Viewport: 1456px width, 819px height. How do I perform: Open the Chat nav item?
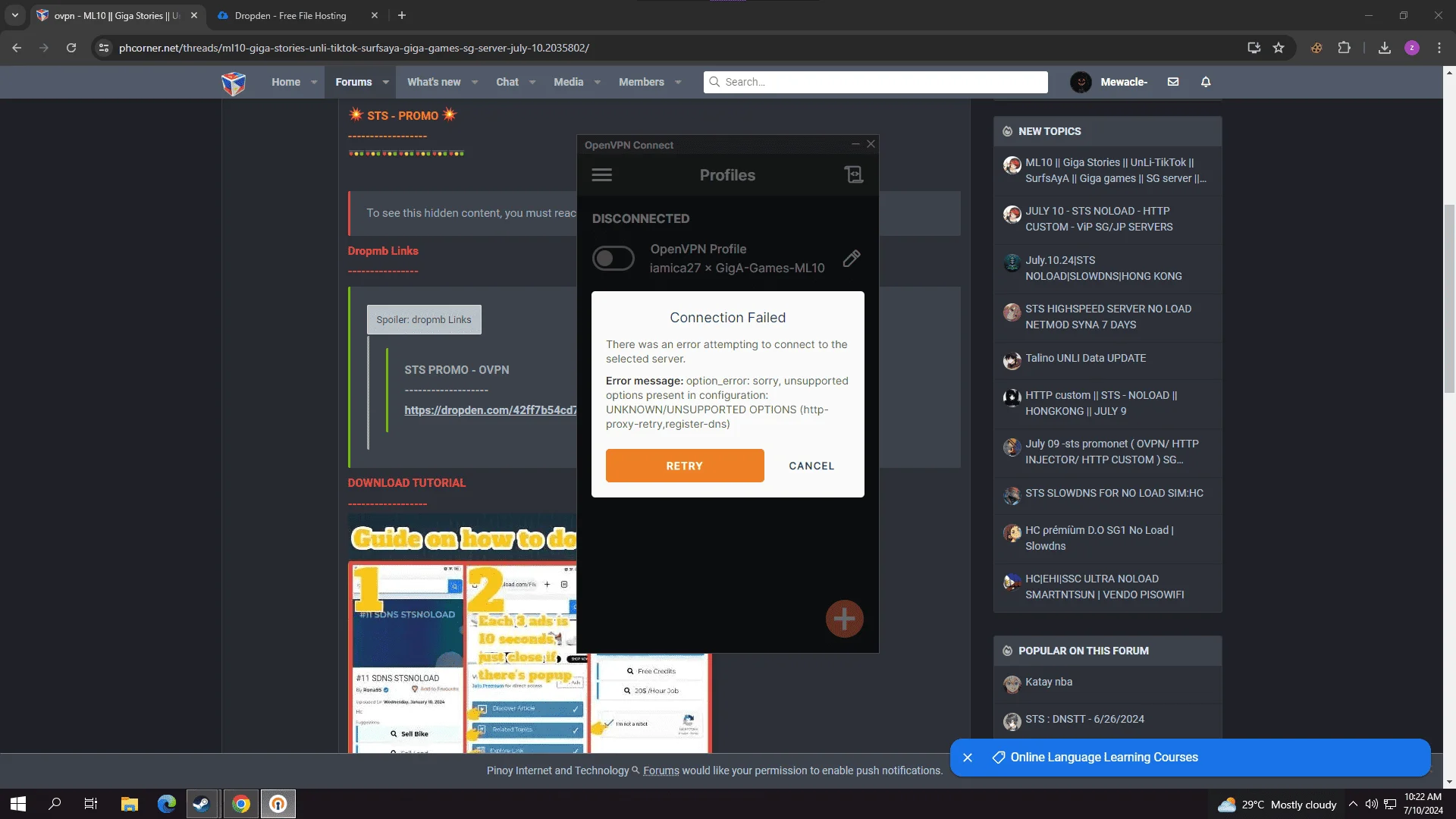point(507,82)
